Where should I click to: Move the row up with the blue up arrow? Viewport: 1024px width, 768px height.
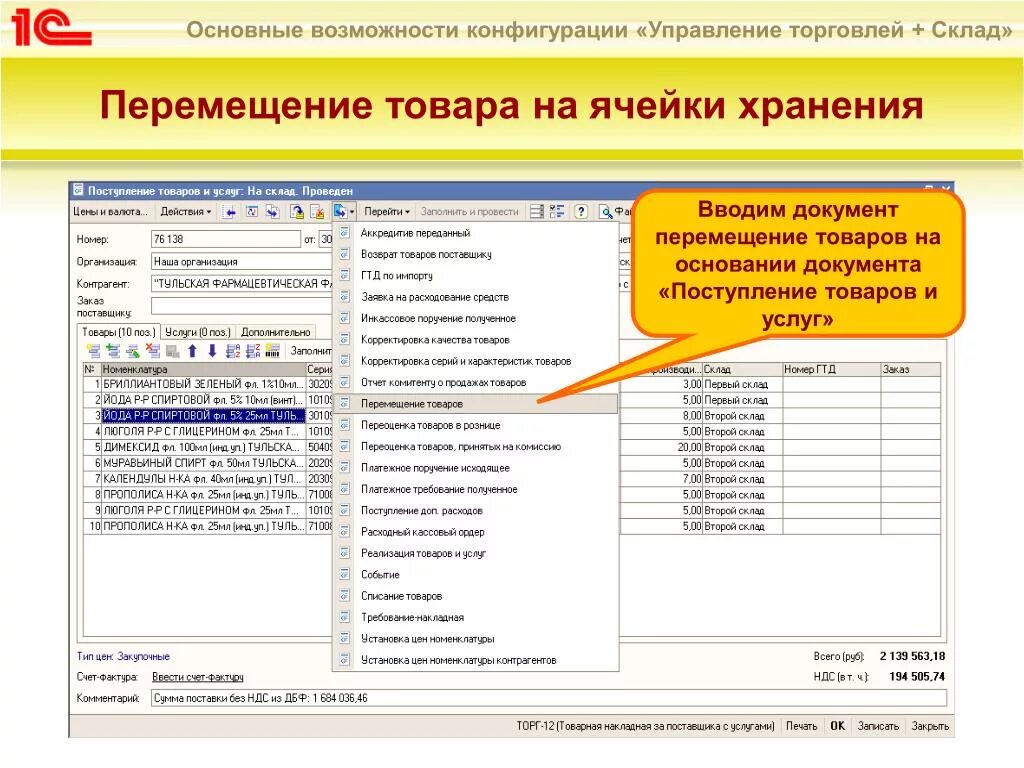(193, 351)
